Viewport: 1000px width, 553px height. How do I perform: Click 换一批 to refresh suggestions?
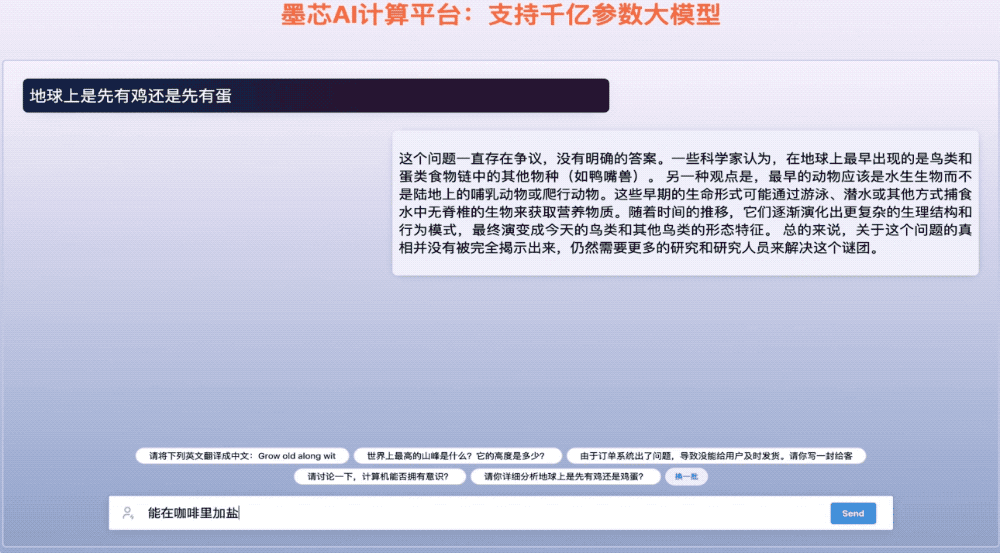(686, 476)
